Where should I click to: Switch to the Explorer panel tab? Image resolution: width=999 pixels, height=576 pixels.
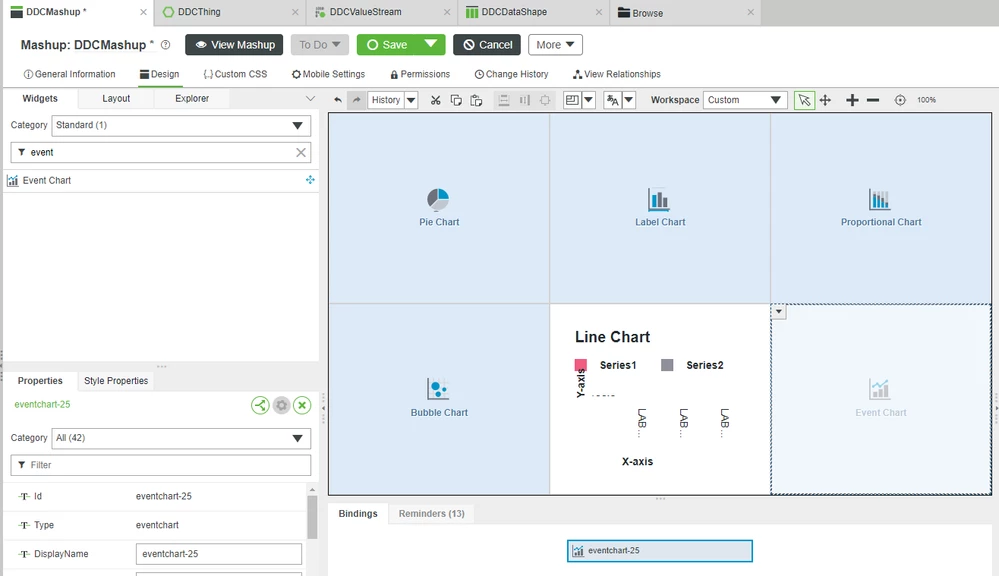click(x=192, y=99)
